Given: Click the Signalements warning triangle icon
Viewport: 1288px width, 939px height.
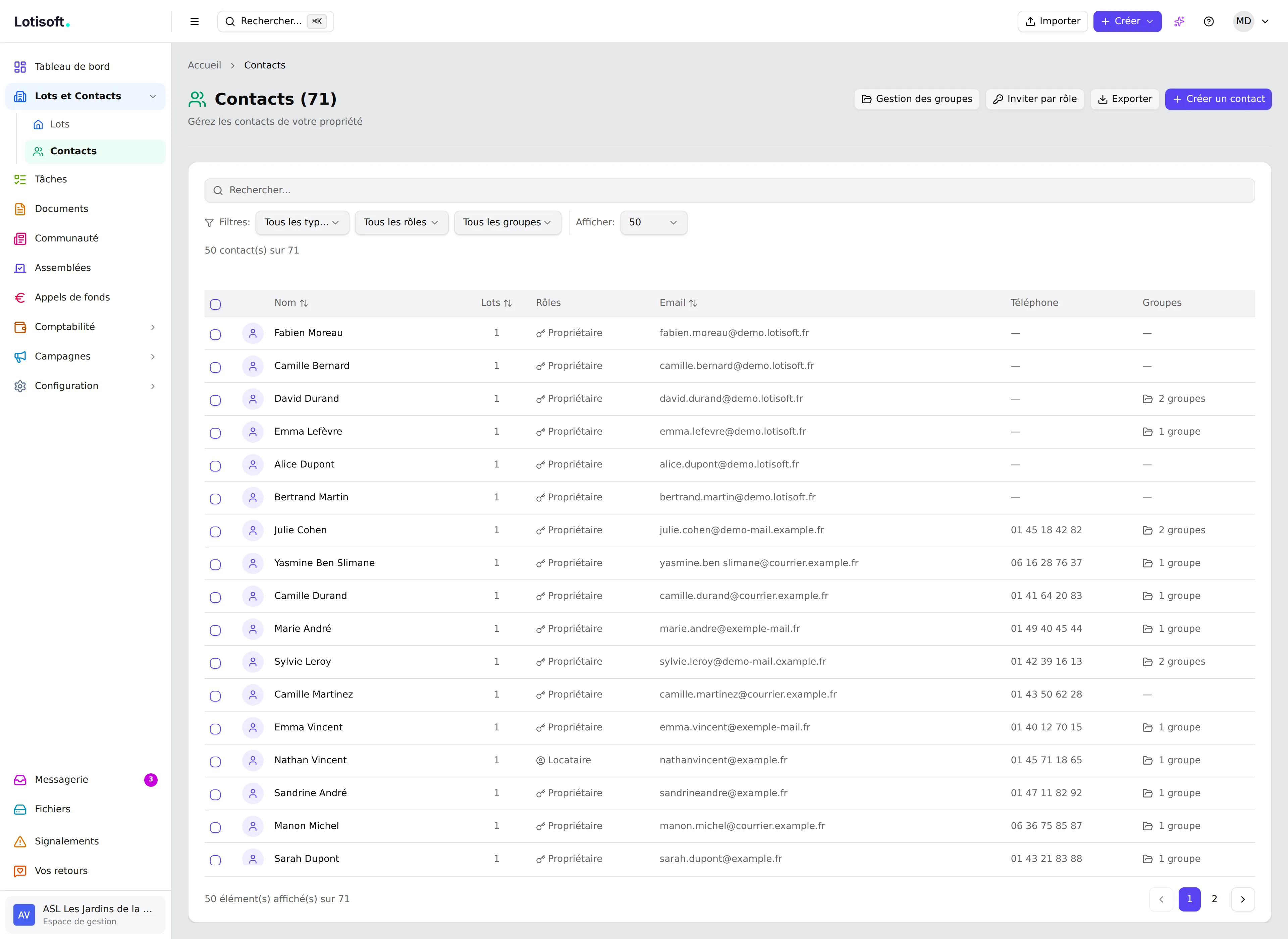Looking at the screenshot, I should 20,841.
